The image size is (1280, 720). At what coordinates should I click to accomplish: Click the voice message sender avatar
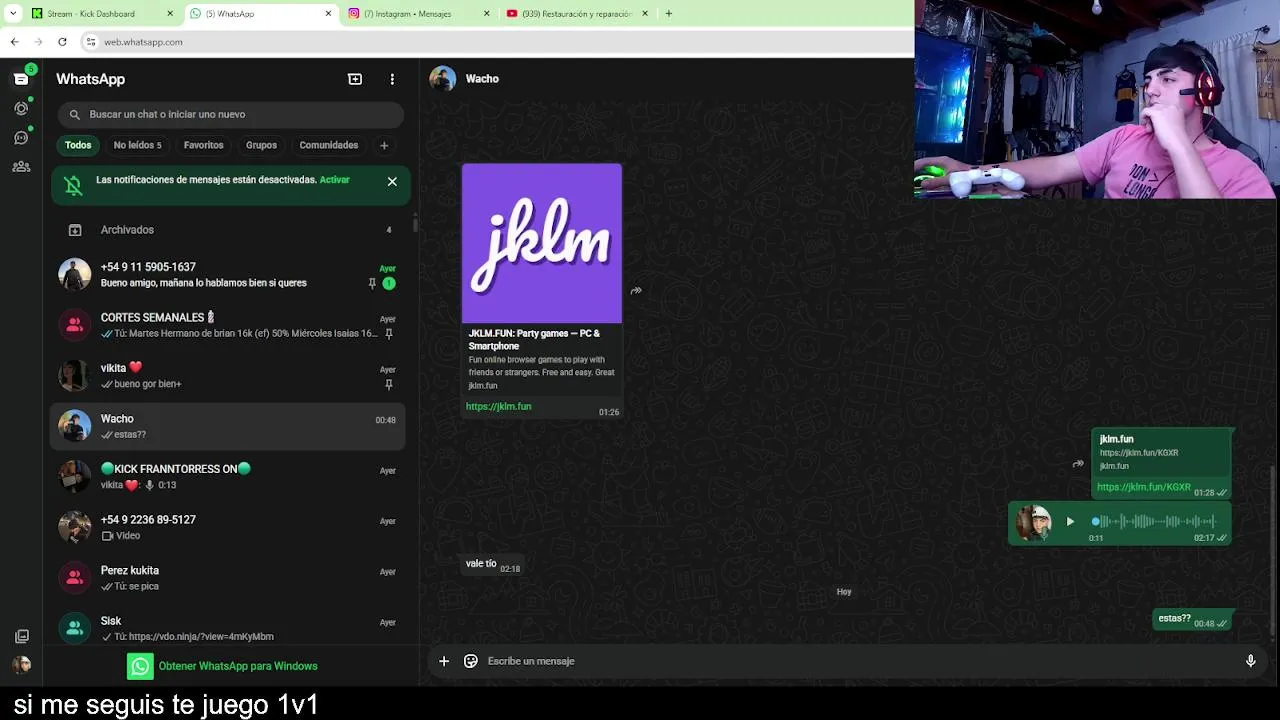[x=1033, y=523]
